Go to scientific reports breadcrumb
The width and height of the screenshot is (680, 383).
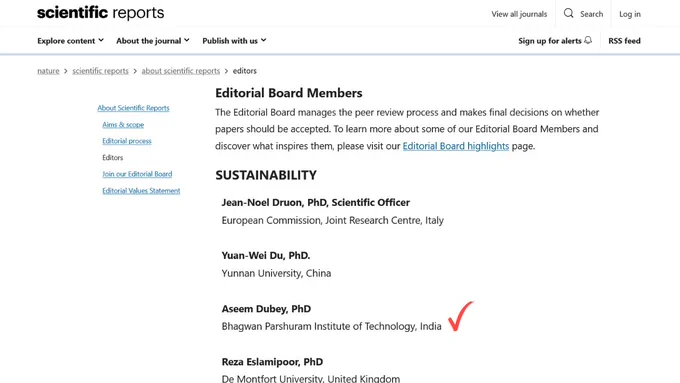click(100, 71)
